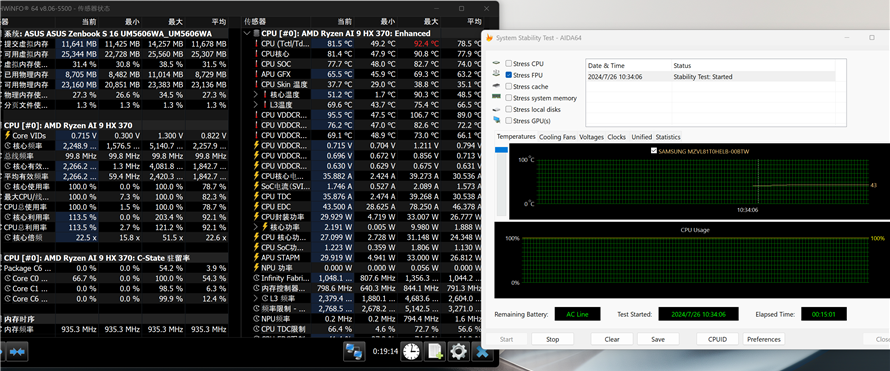Open CPUID from the AIDA64 button bar
The image size is (890, 371).
coord(717,339)
